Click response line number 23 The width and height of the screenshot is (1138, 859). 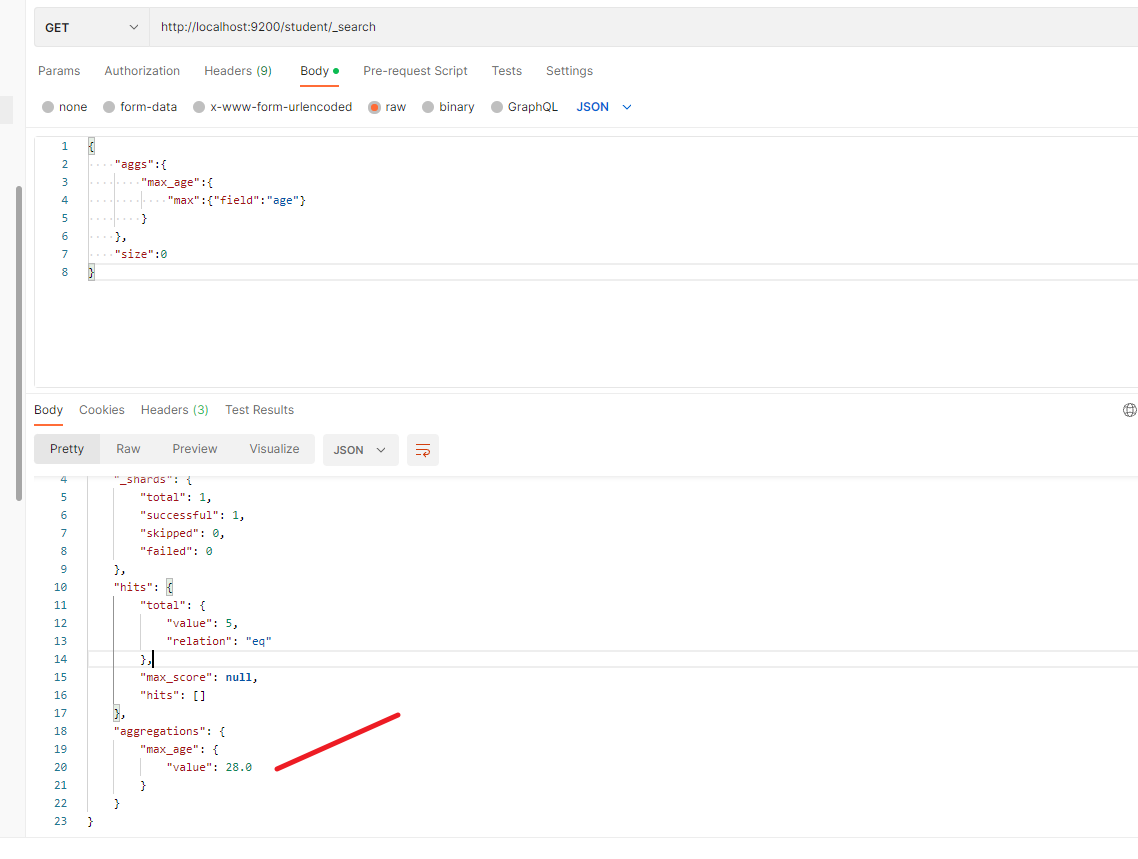point(60,821)
